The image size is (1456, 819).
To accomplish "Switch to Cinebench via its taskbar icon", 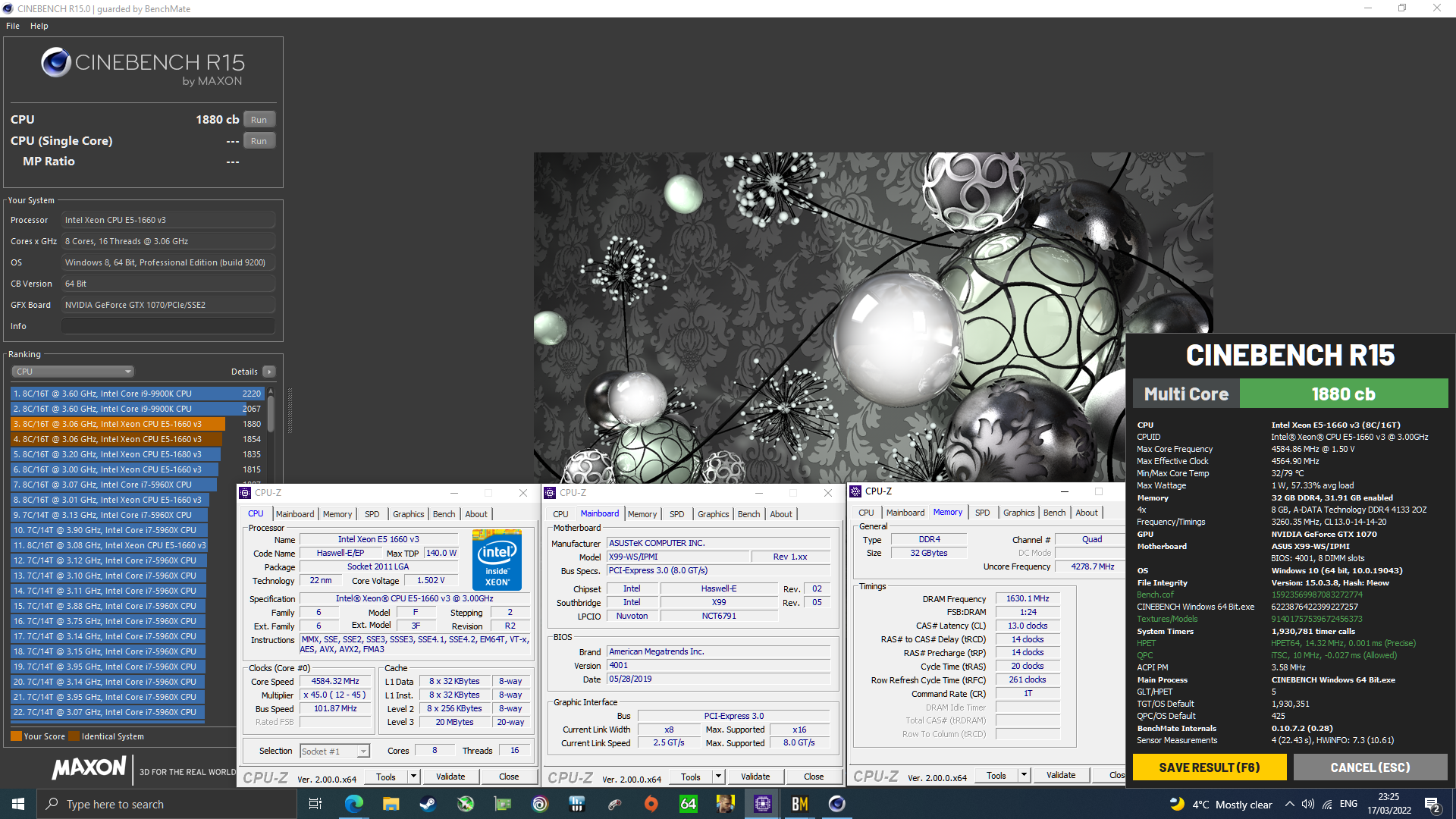I will [x=837, y=804].
